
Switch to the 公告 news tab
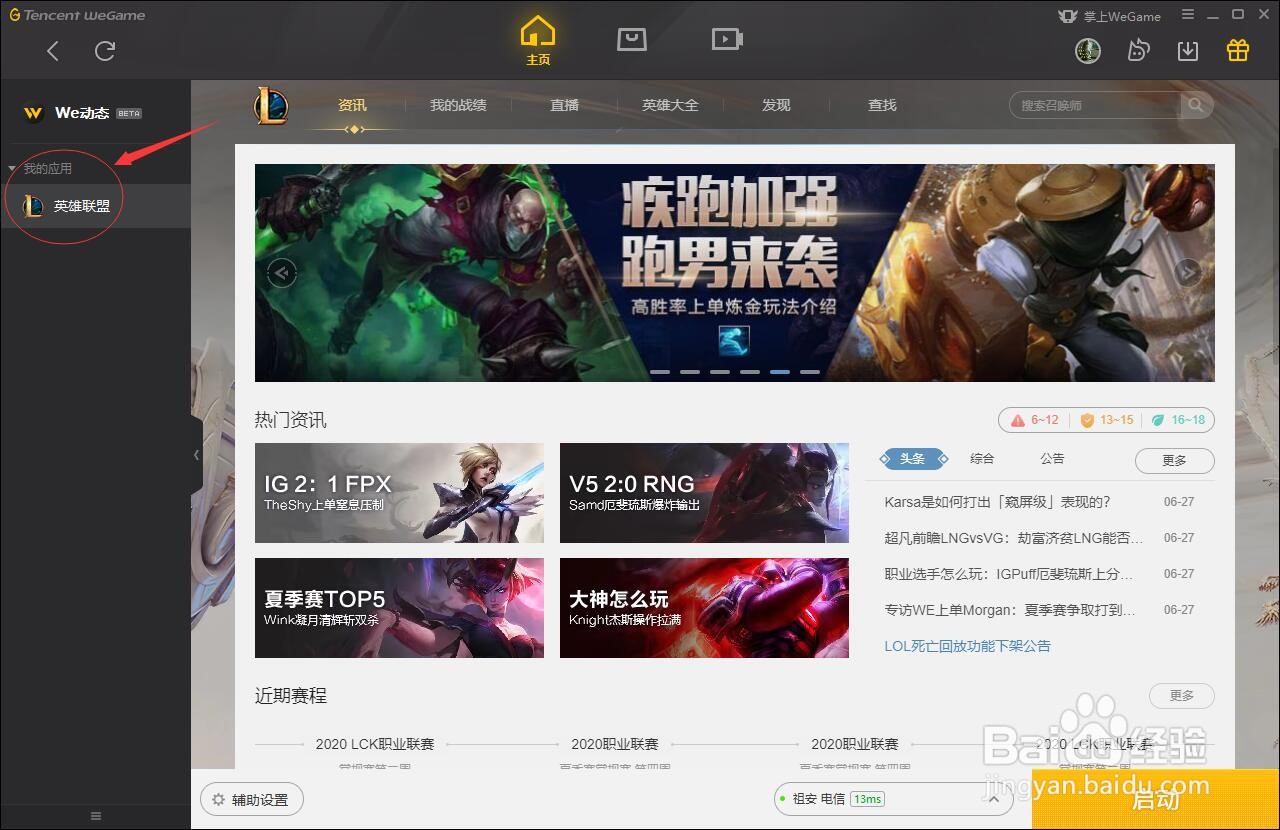point(1052,459)
